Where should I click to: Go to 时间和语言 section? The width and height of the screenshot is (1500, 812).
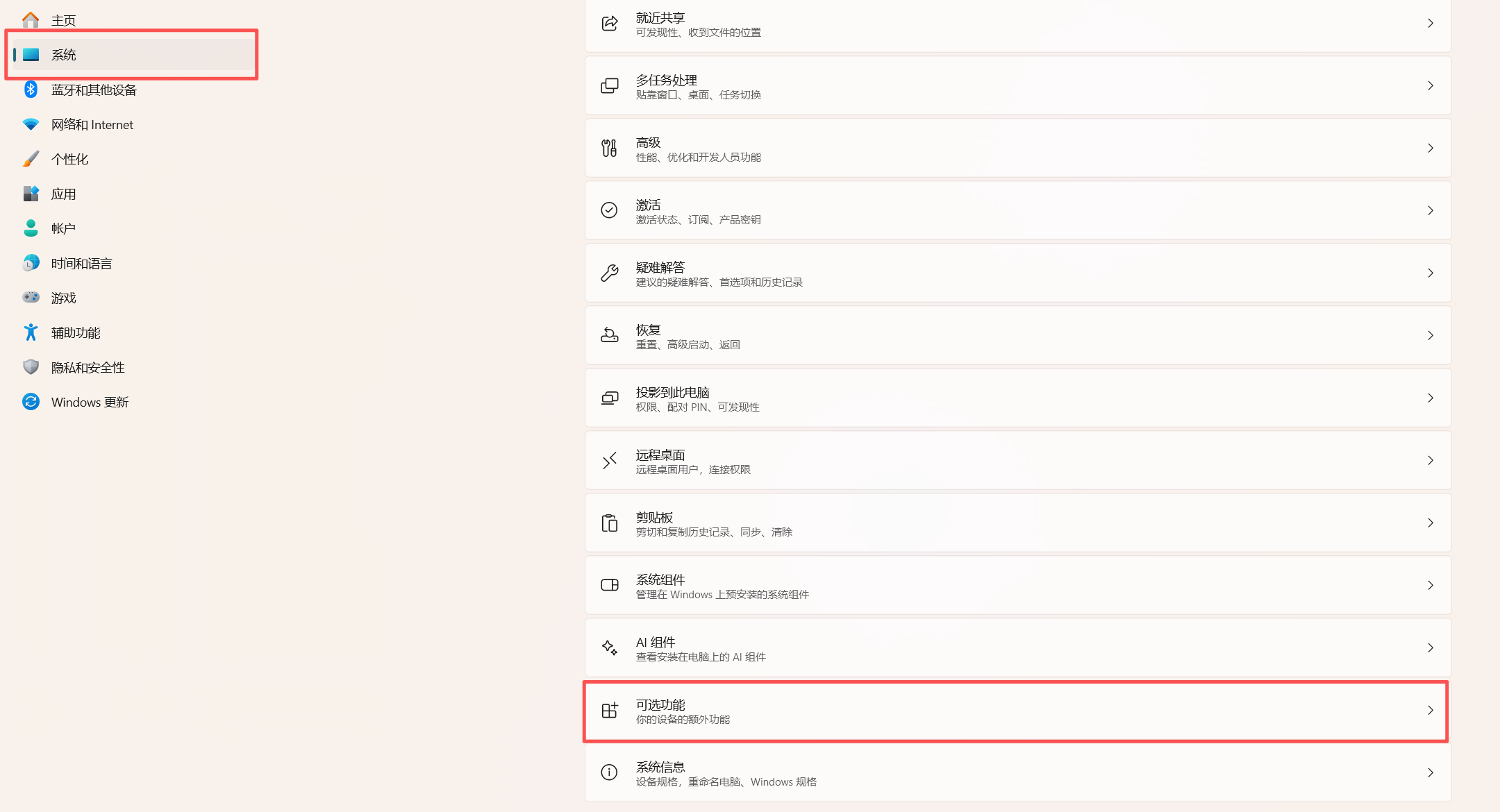click(81, 263)
